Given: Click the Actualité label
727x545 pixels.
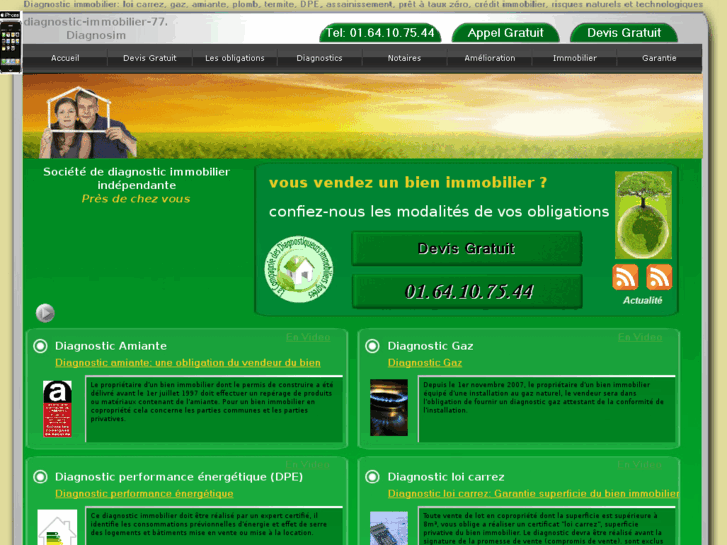Looking at the screenshot, I should [x=642, y=301].
